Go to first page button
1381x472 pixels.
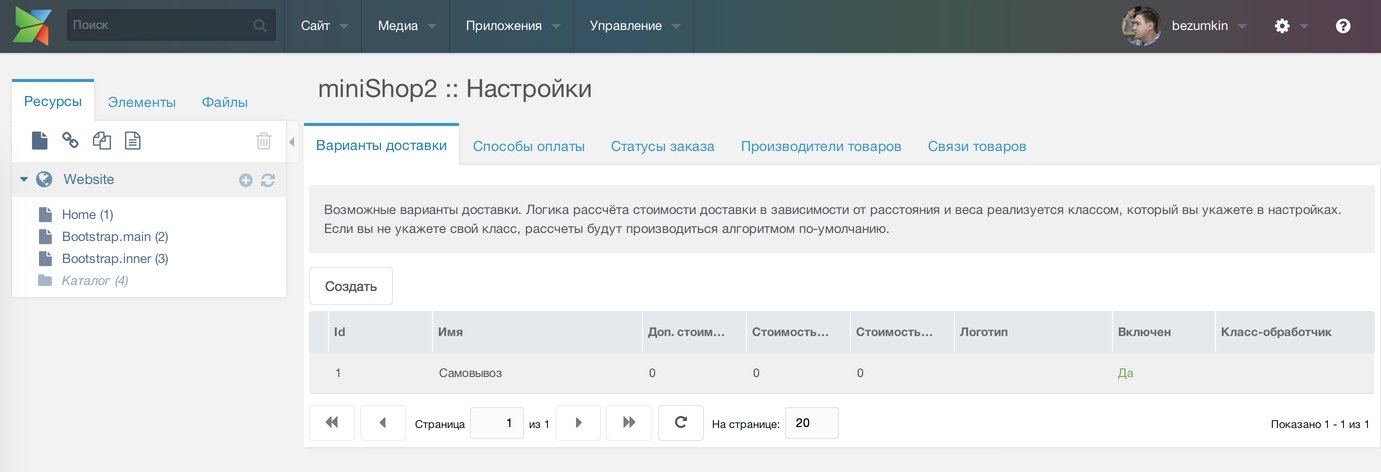tap(332, 423)
